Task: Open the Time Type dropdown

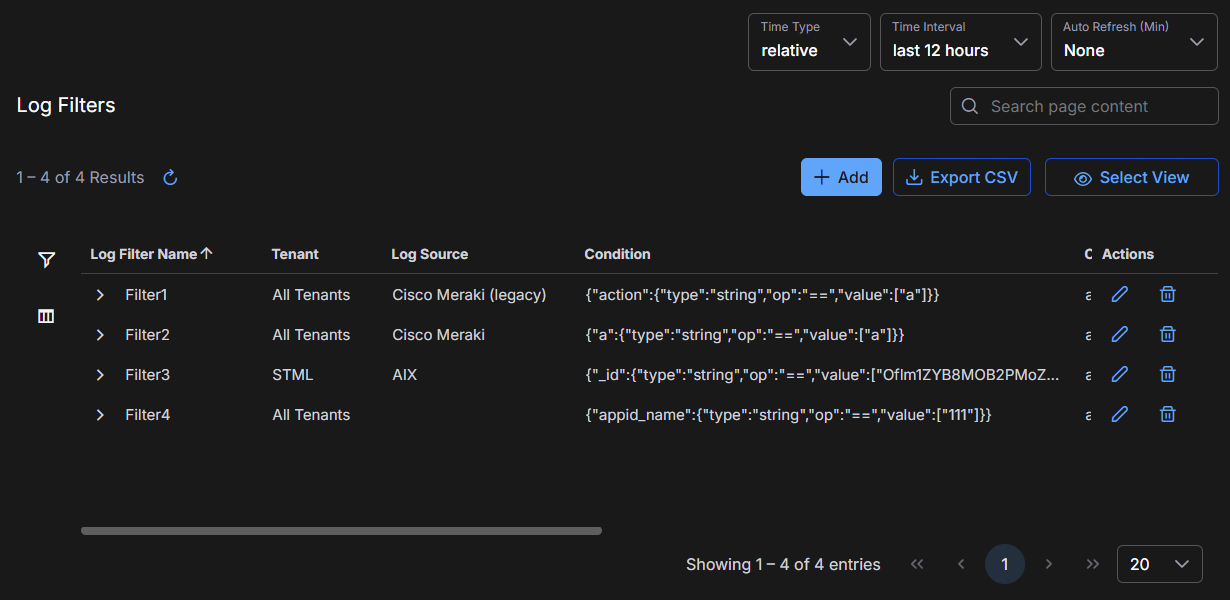Action: click(x=808, y=42)
